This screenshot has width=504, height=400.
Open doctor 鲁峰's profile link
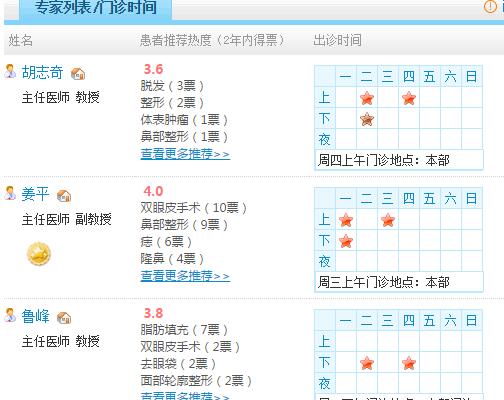tap(35, 316)
